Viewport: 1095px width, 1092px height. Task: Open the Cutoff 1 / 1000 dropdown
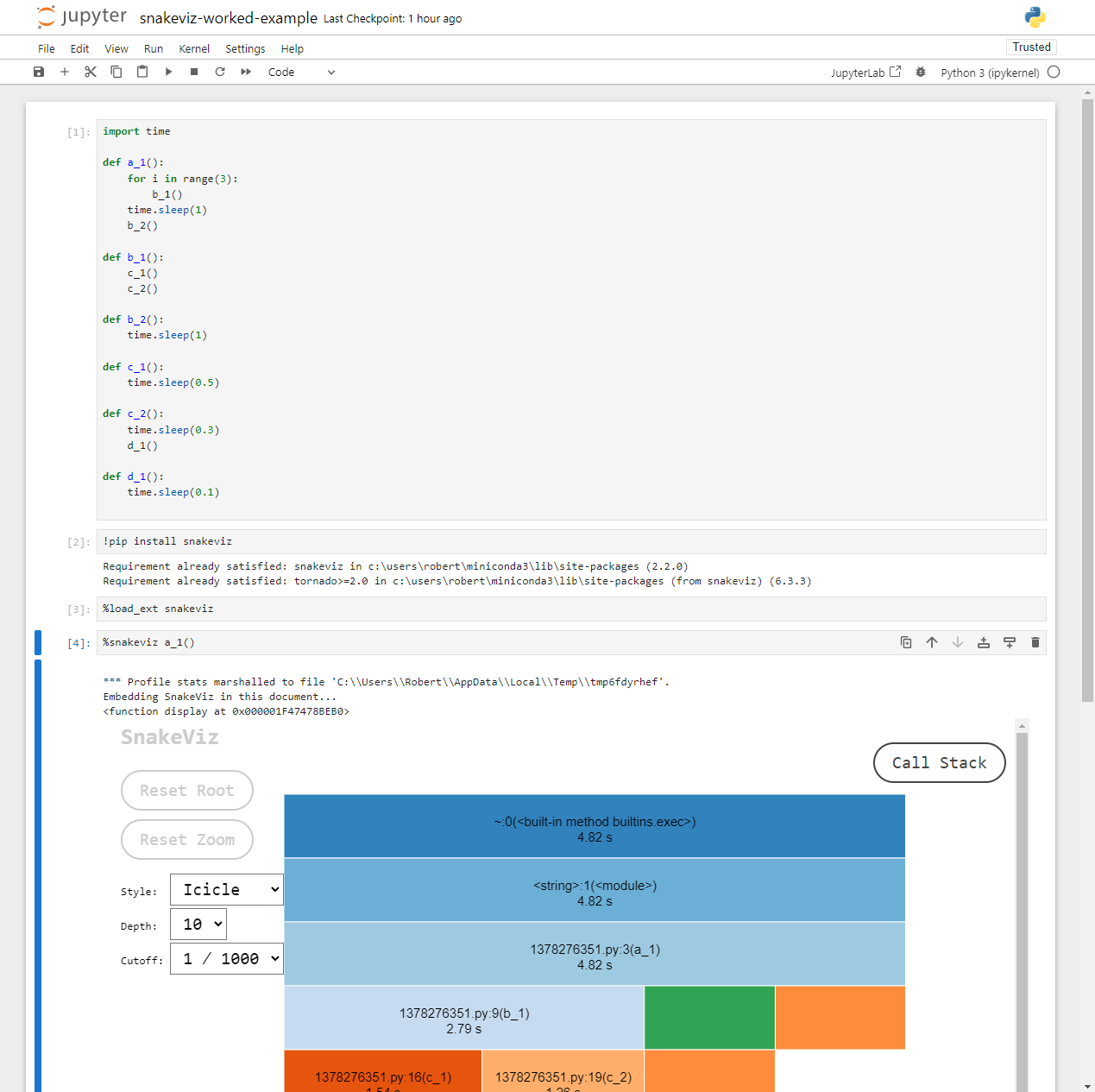pyautogui.click(x=227, y=959)
